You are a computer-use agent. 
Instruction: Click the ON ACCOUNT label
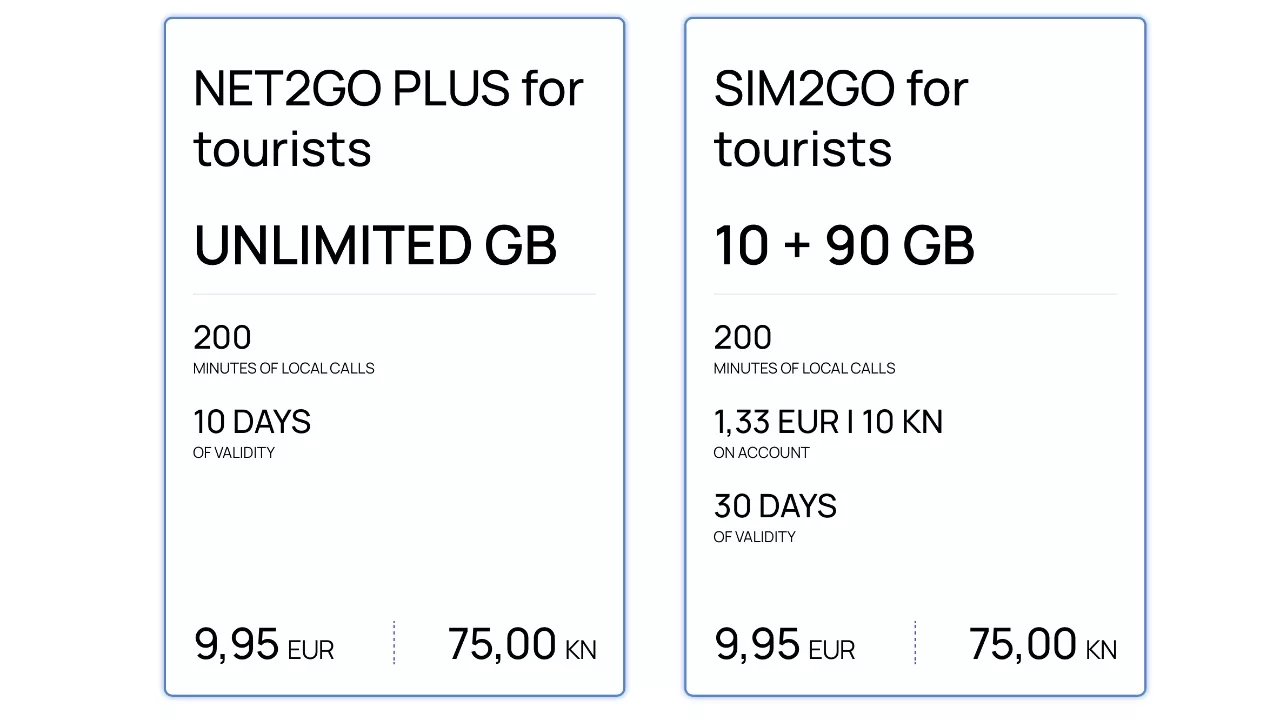pyautogui.click(x=762, y=453)
